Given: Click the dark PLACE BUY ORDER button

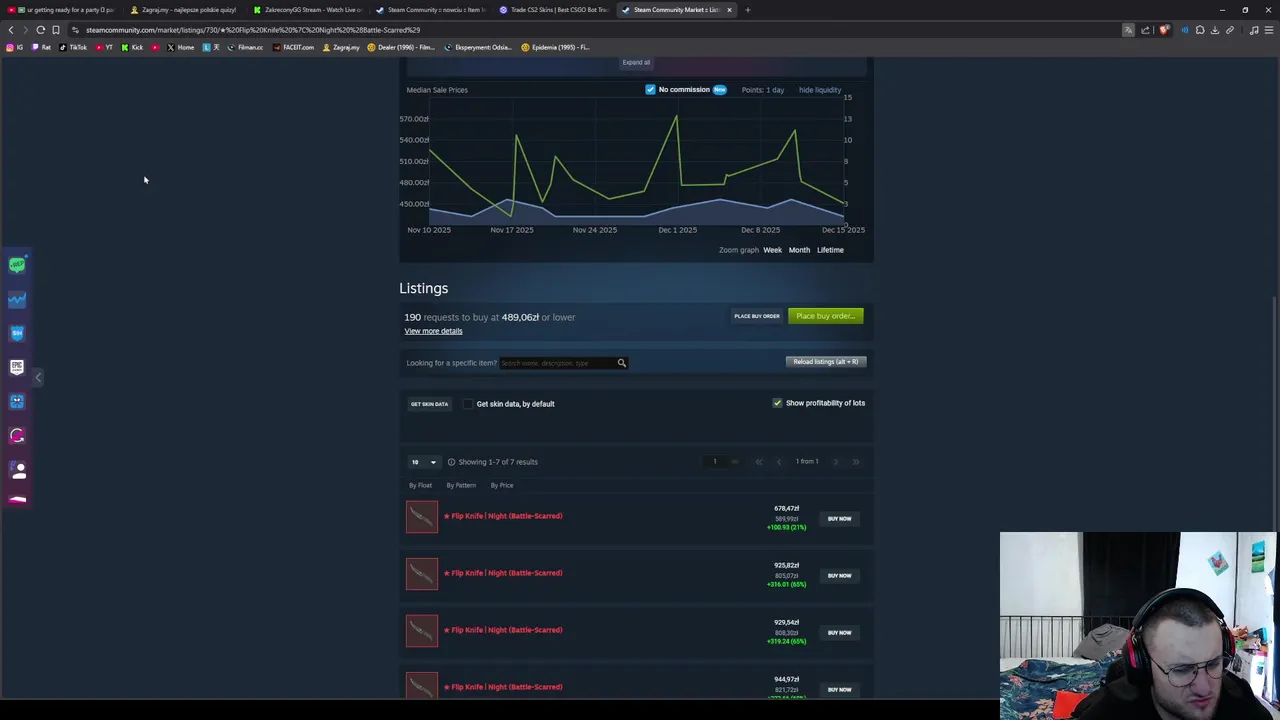Looking at the screenshot, I should point(757,316).
